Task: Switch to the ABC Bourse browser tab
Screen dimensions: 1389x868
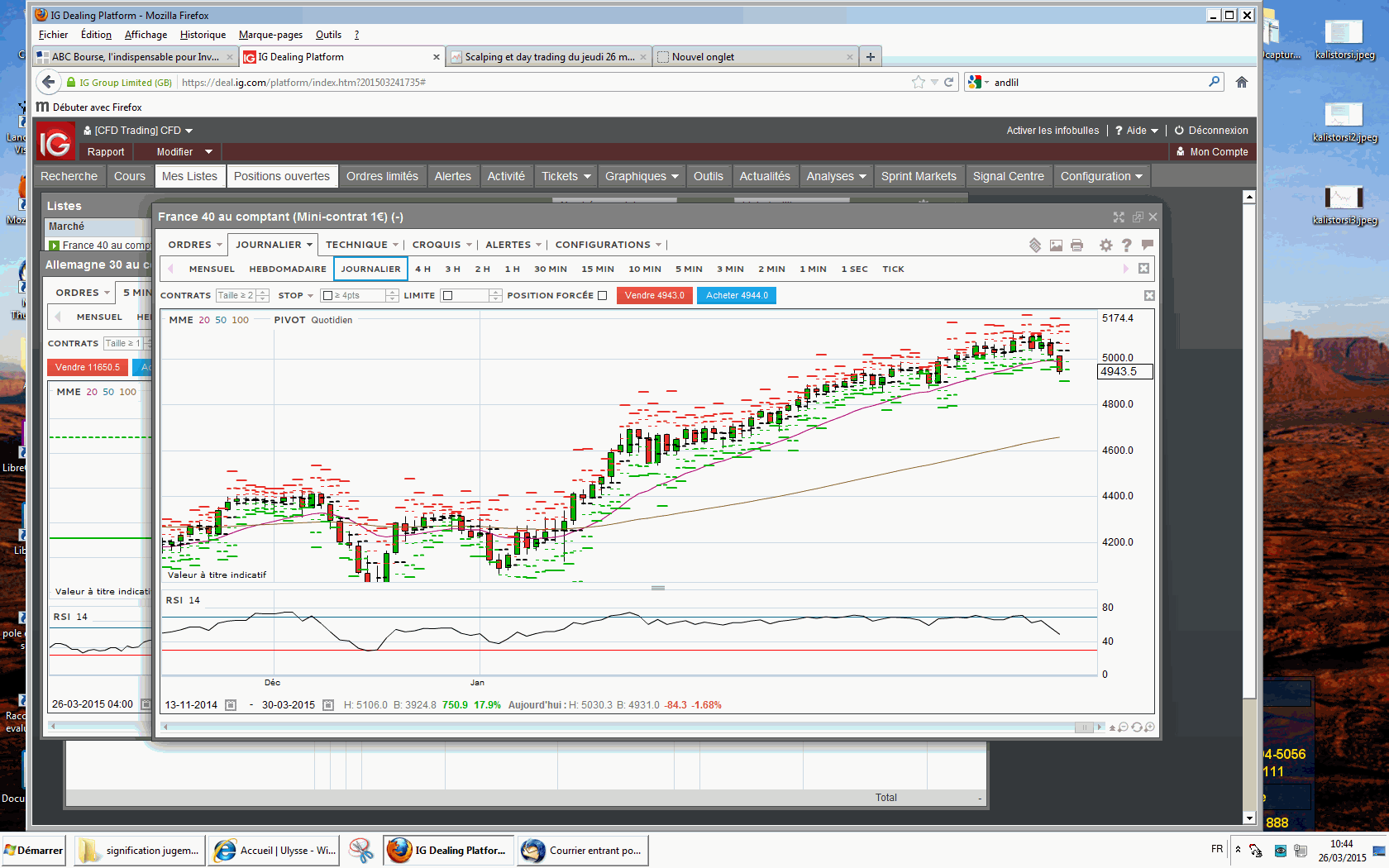Action: (136, 57)
